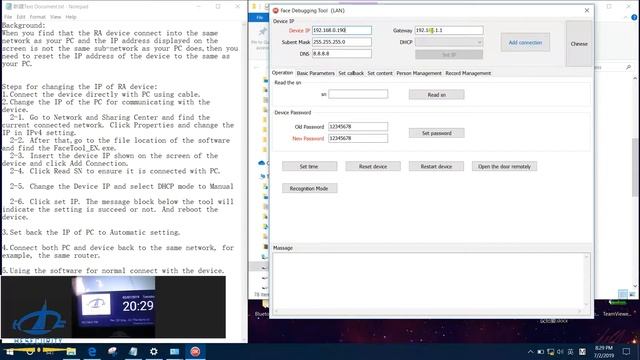640x360 pixels.
Task: Click the Restart device button
Action: [x=436, y=167]
